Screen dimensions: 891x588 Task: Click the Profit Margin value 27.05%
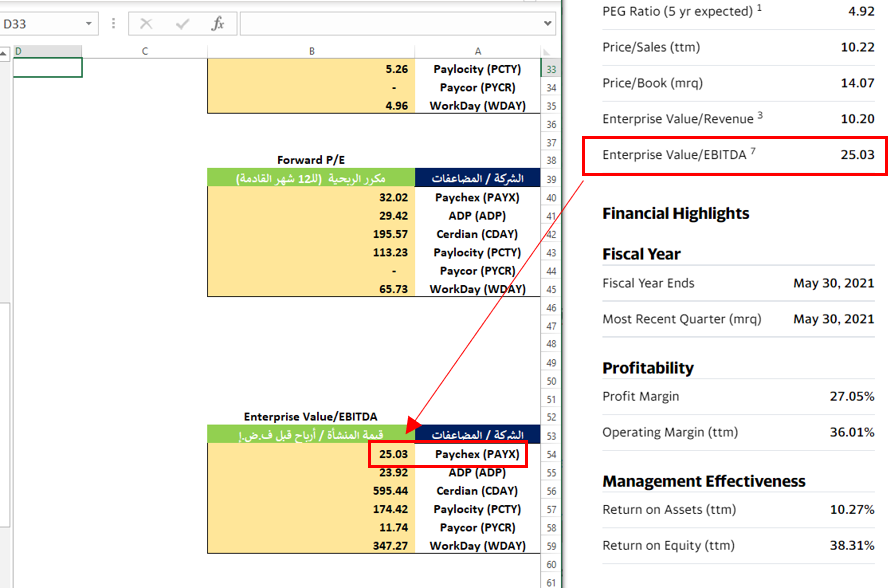852,396
